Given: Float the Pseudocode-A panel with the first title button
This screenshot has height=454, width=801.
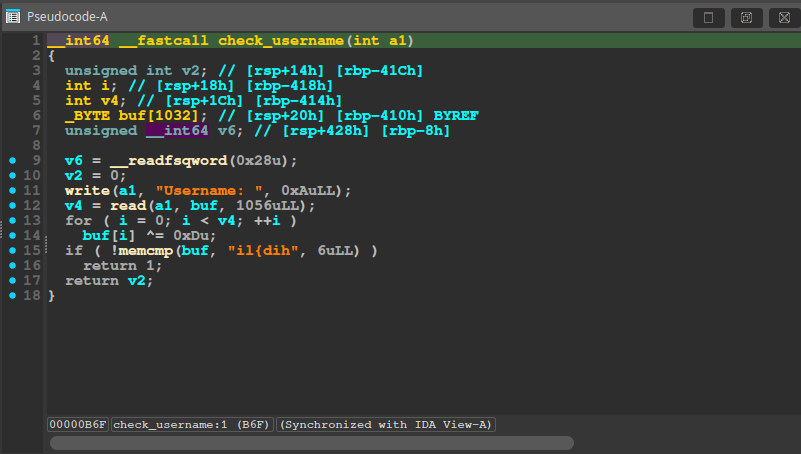Looking at the screenshot, I should tap(708, 16).
